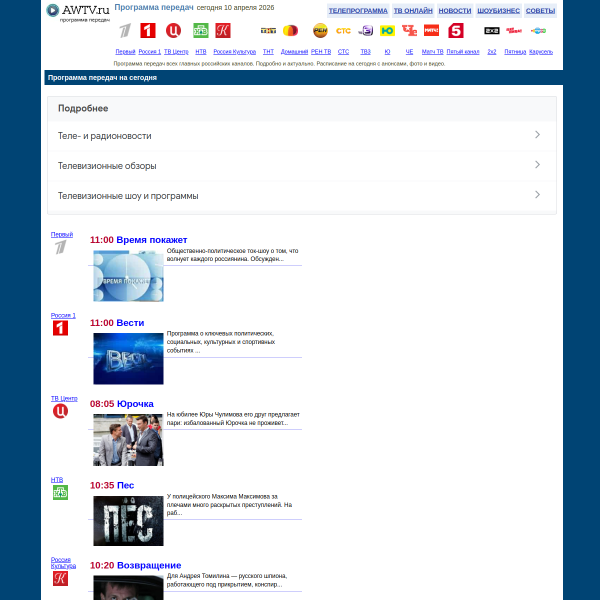Click Россия 1 link above Вести logo
The height and width of the screenshot is (600, 600).
(x=63, y=316)
